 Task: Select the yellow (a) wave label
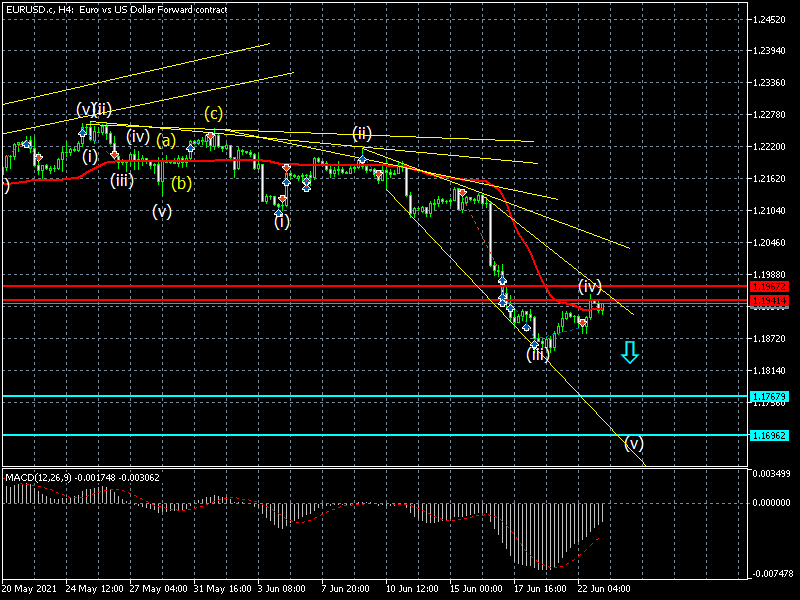point(166,141)
